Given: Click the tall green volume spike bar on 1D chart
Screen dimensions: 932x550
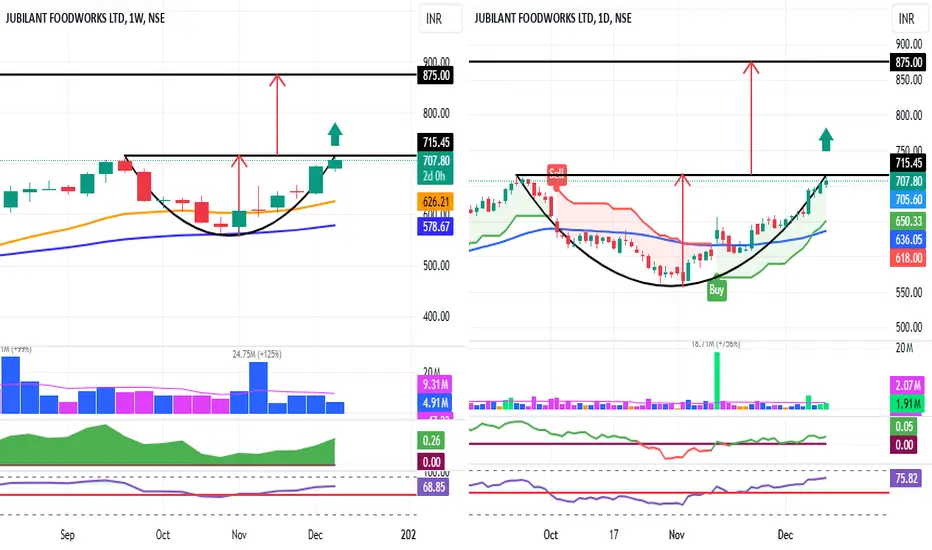Looking at the screenshot, I should pyautogui.click(x=717, y=381).
